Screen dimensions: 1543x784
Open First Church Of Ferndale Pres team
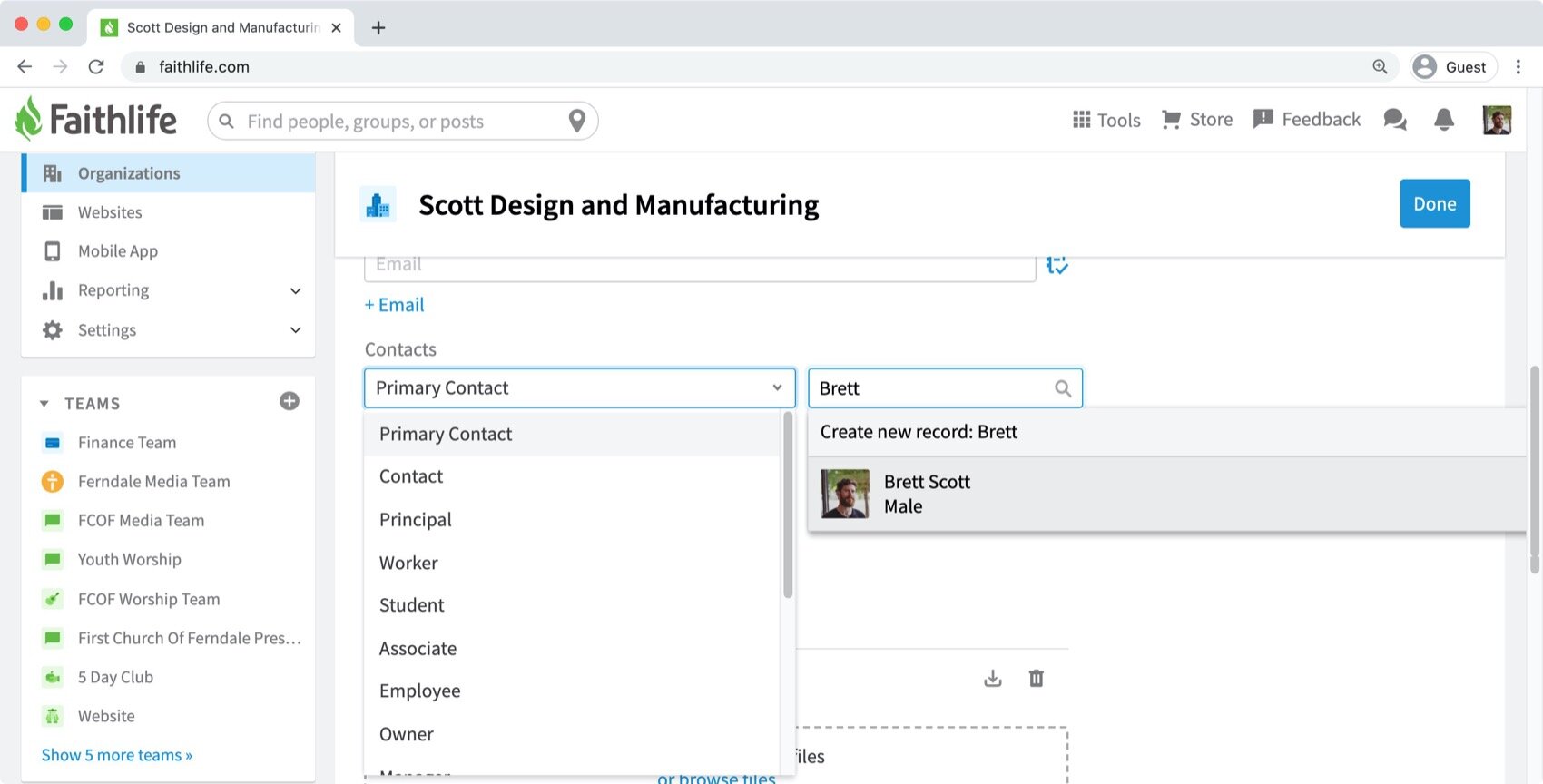coord(189,638)
